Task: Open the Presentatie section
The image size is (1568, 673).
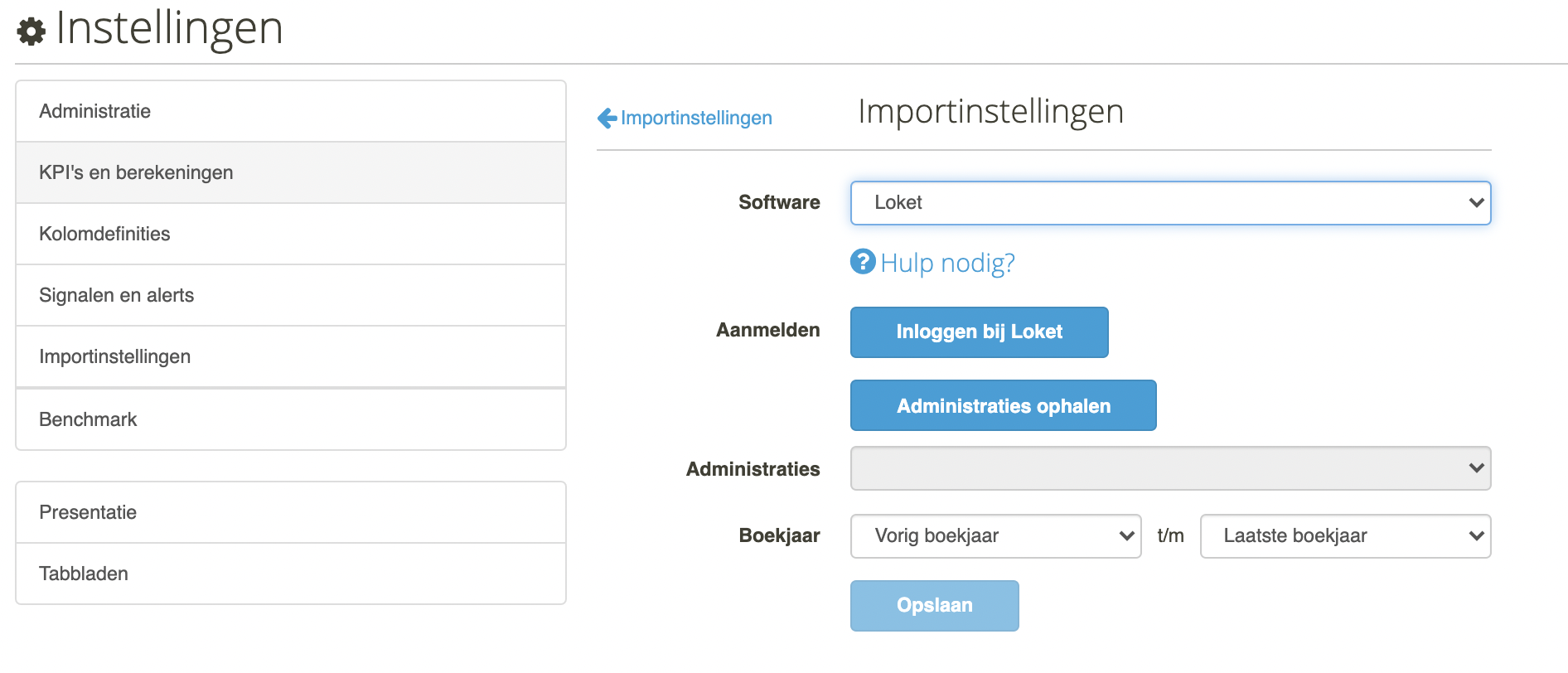Action: [x=291, y=512]
